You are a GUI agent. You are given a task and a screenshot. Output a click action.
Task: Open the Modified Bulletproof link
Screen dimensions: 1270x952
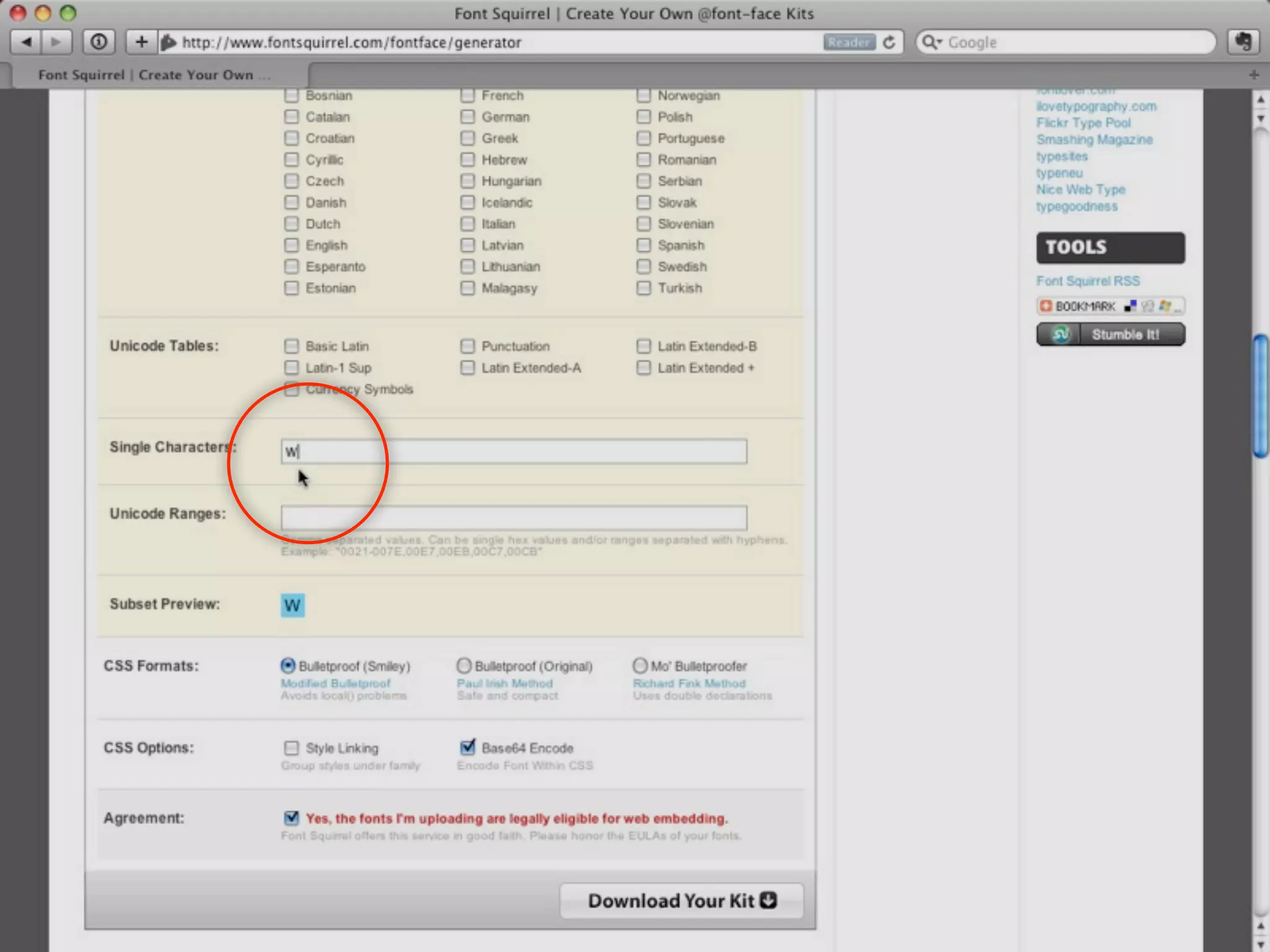[335, 683]
